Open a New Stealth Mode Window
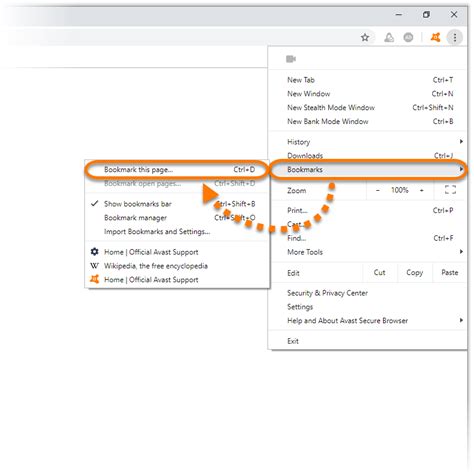Viewport: 474px width, 476px height. point(367,107)
